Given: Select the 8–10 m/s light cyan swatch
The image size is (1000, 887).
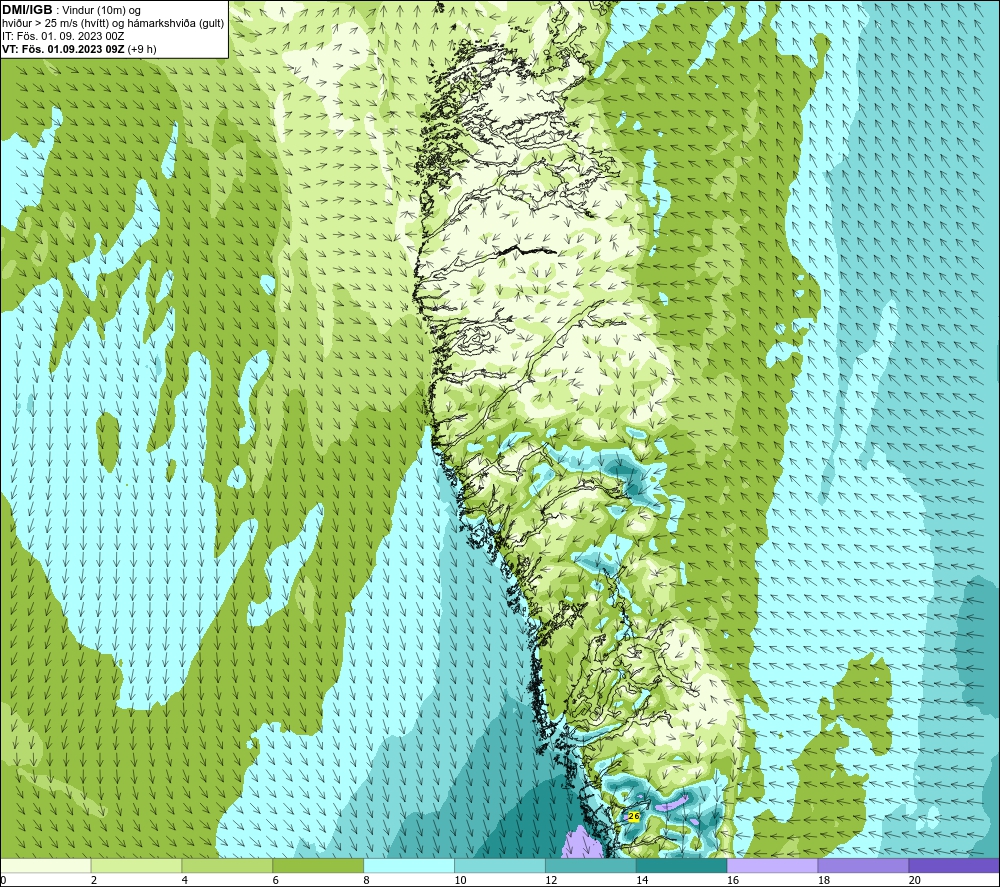Looking at the screenshot, I should click(409, 865).
